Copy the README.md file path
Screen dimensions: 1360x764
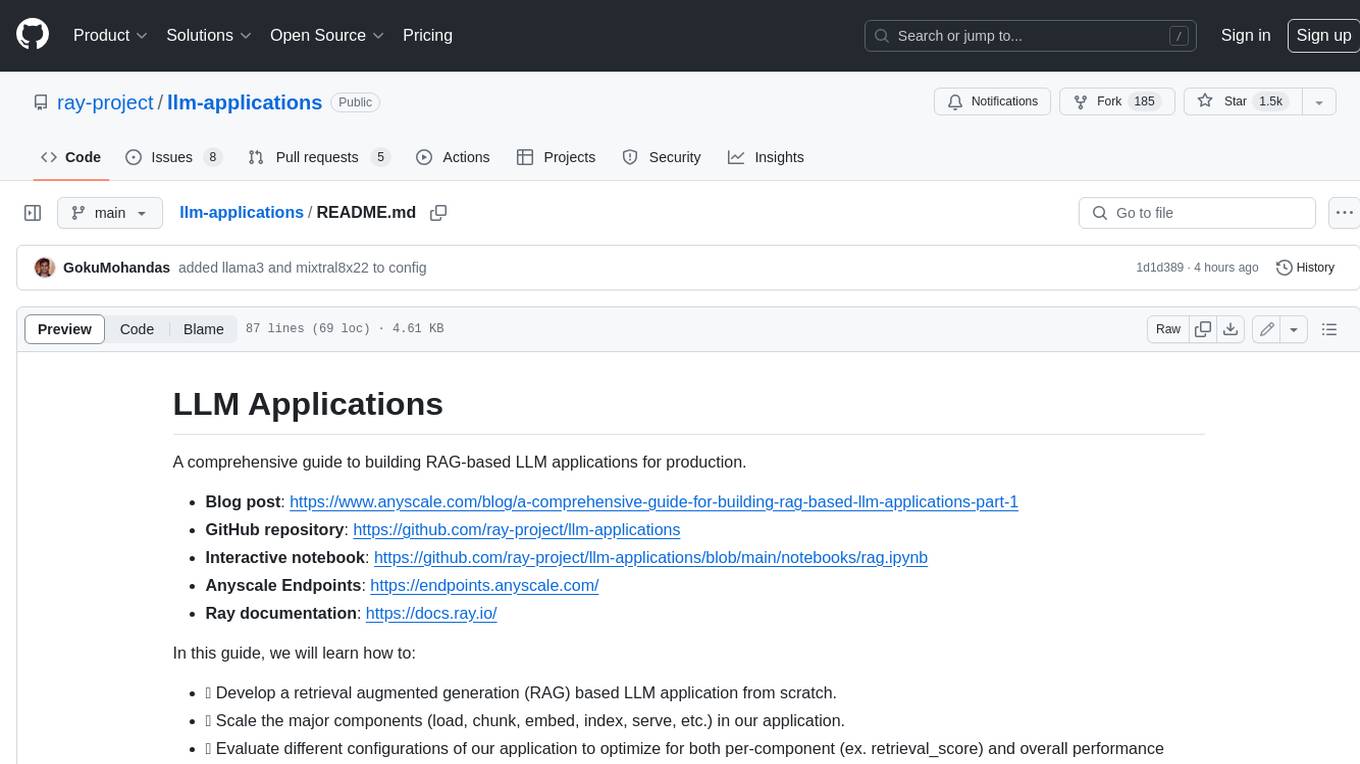click(x=438, y=213)
